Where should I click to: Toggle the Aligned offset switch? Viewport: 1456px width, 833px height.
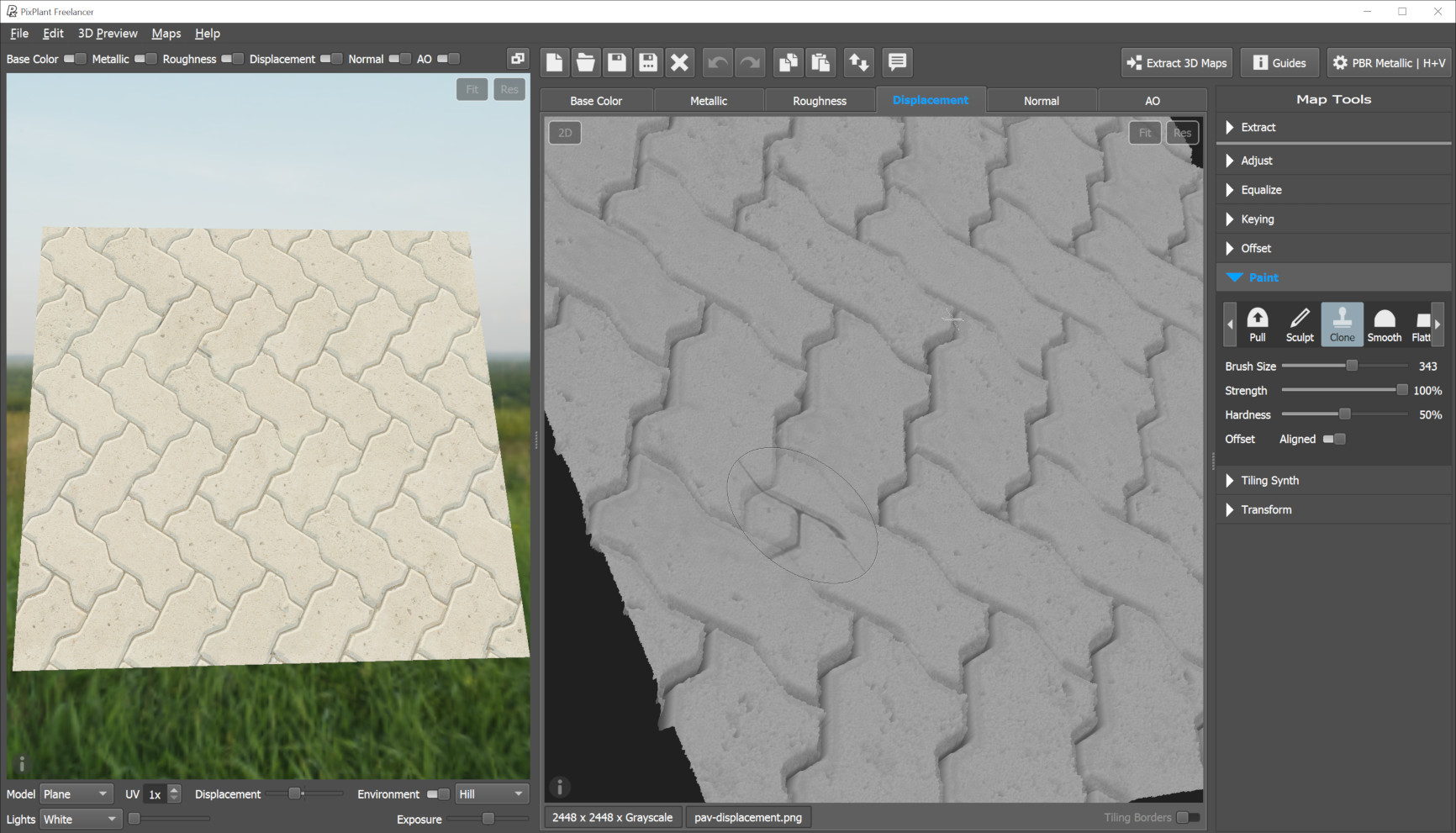click(1334, 440)
